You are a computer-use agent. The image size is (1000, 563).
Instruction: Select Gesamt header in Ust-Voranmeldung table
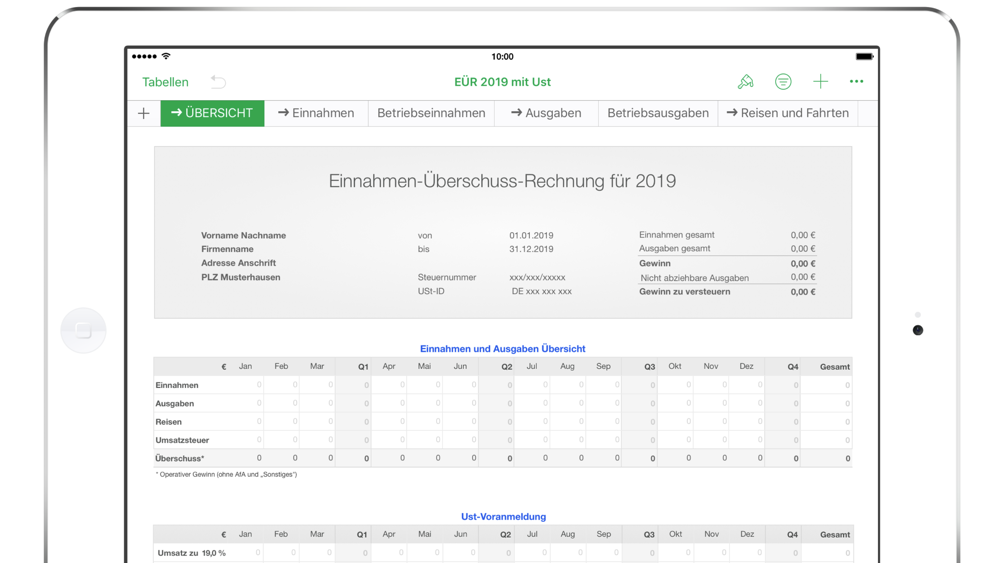pos(835,534)
